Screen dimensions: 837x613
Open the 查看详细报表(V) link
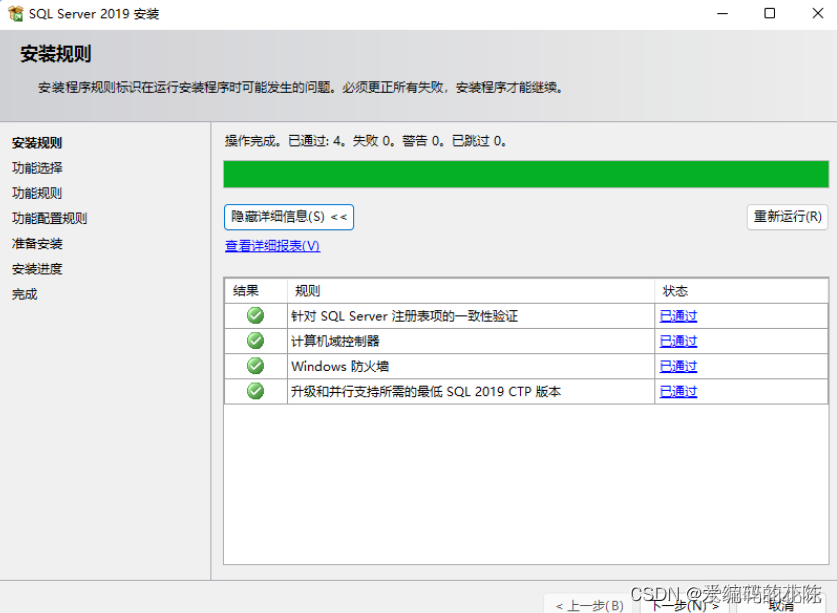tap(272, 246)
